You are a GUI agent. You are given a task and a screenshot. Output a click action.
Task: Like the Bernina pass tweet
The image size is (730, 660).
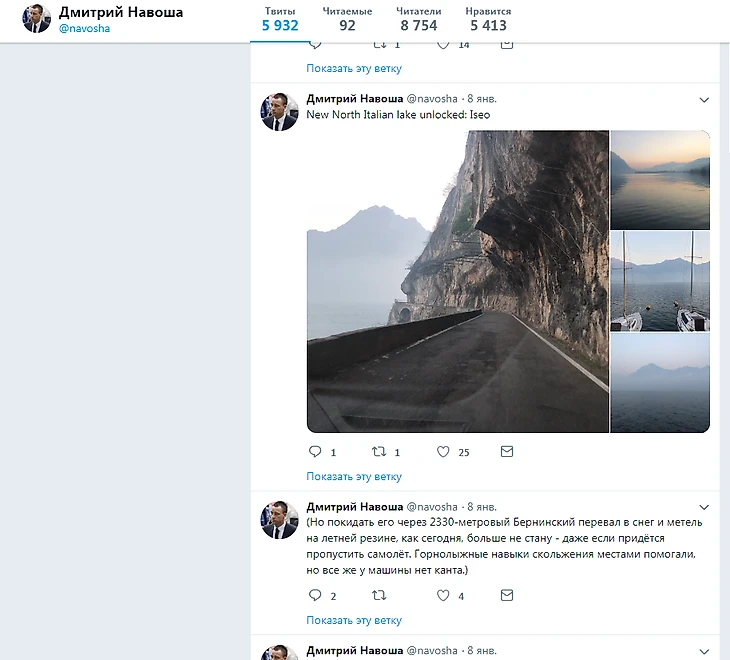click(x=443, y=595)
